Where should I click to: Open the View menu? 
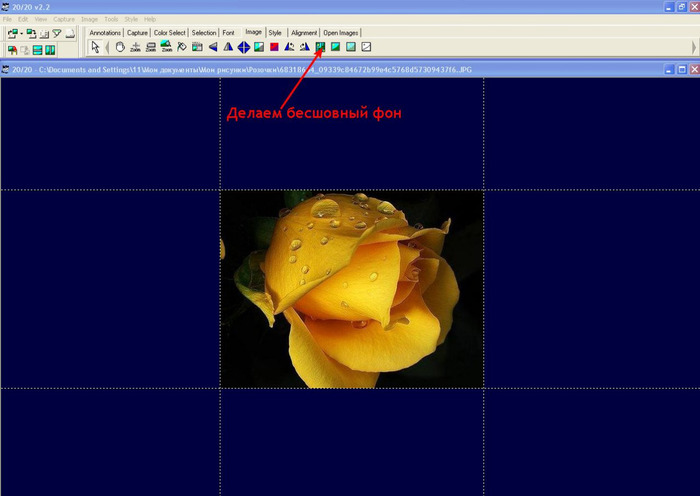[x=41, y=19]
